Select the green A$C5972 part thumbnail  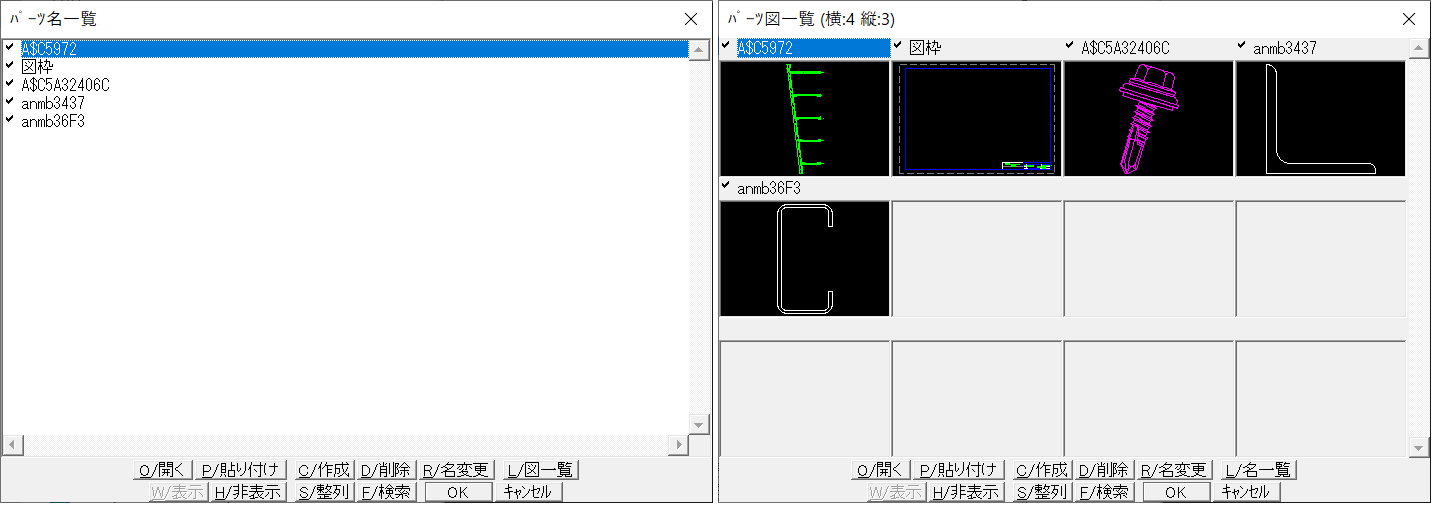click(x=805, y=118)
